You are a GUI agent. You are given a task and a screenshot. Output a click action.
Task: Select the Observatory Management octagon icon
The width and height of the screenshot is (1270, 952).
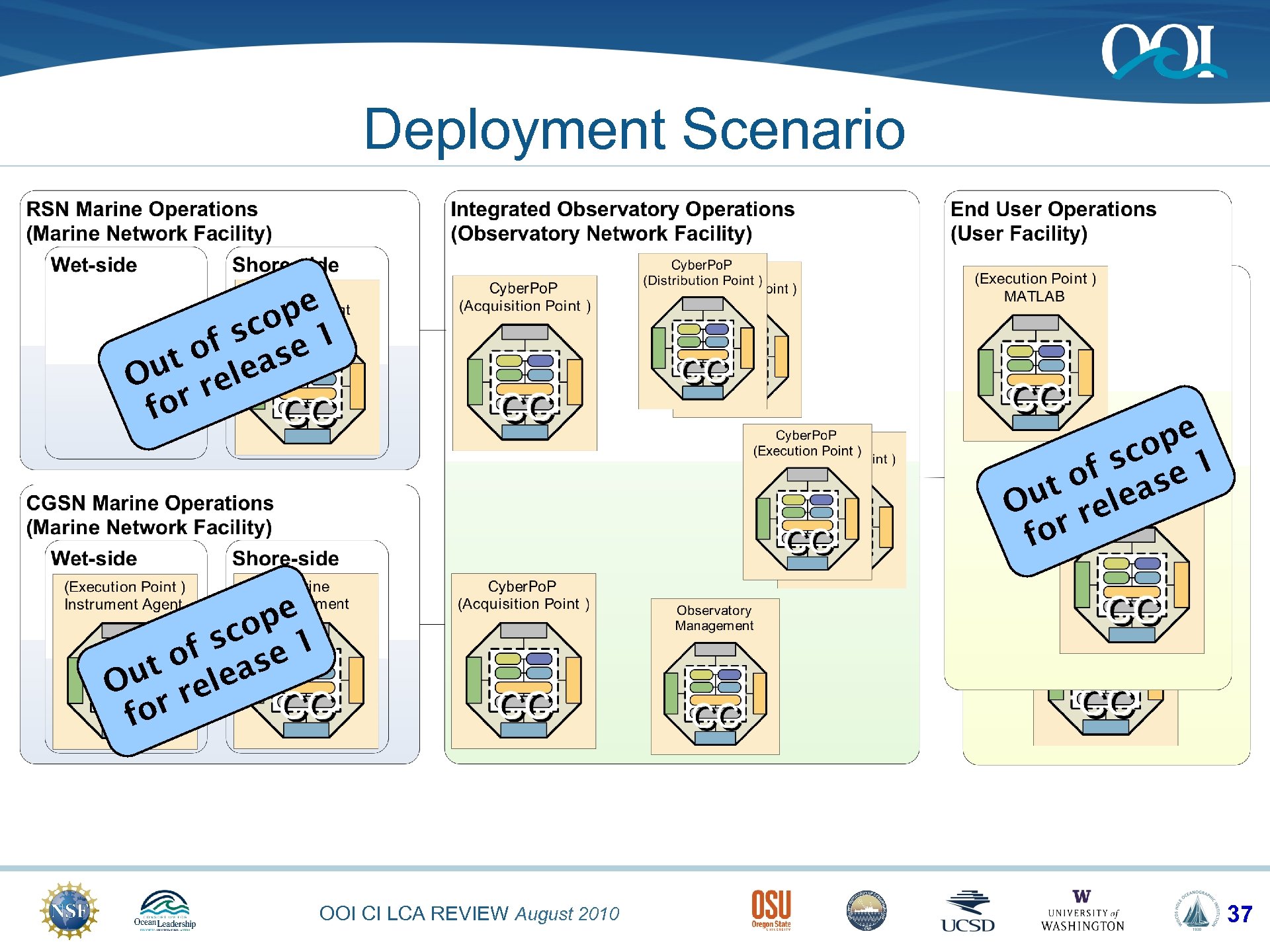(715, 694)
